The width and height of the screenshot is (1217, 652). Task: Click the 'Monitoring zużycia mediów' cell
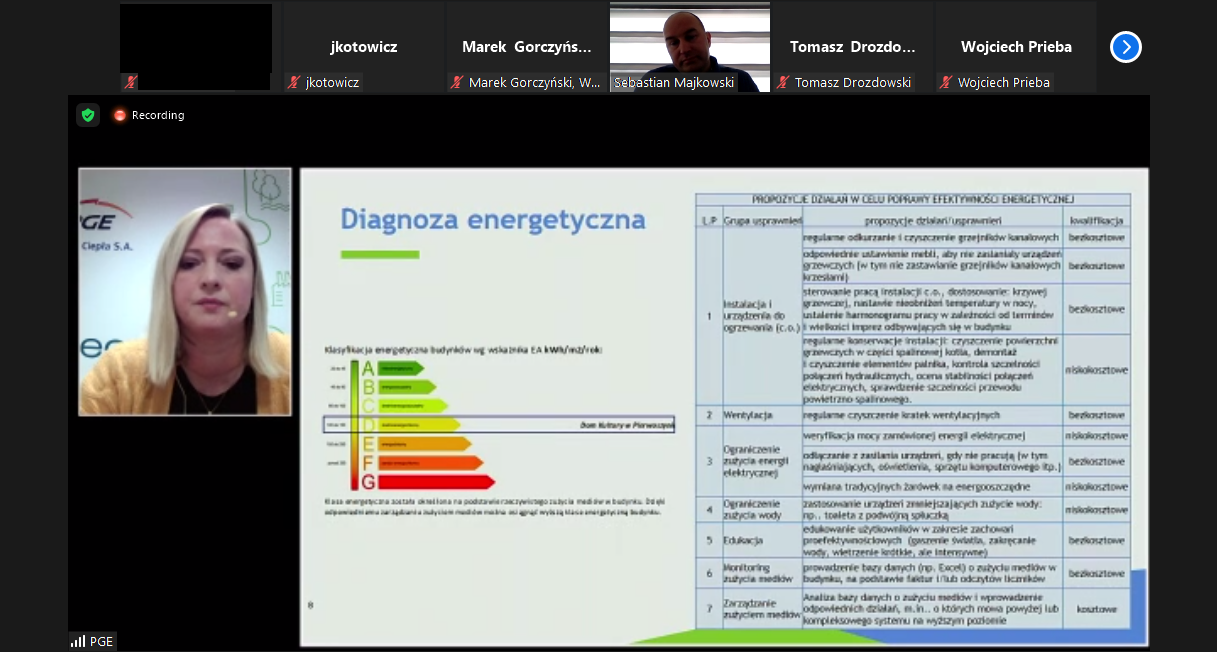pos(762,573)
